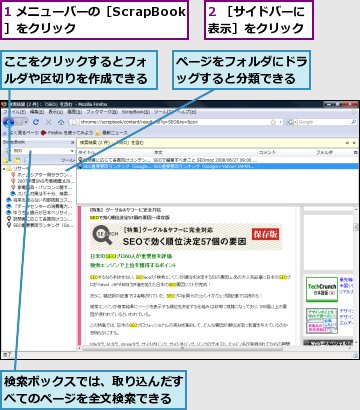This screenshot has height=410, width=360.
Task: Open the 2007年度SNS市場規模 item
Action: tap(42, 181)
